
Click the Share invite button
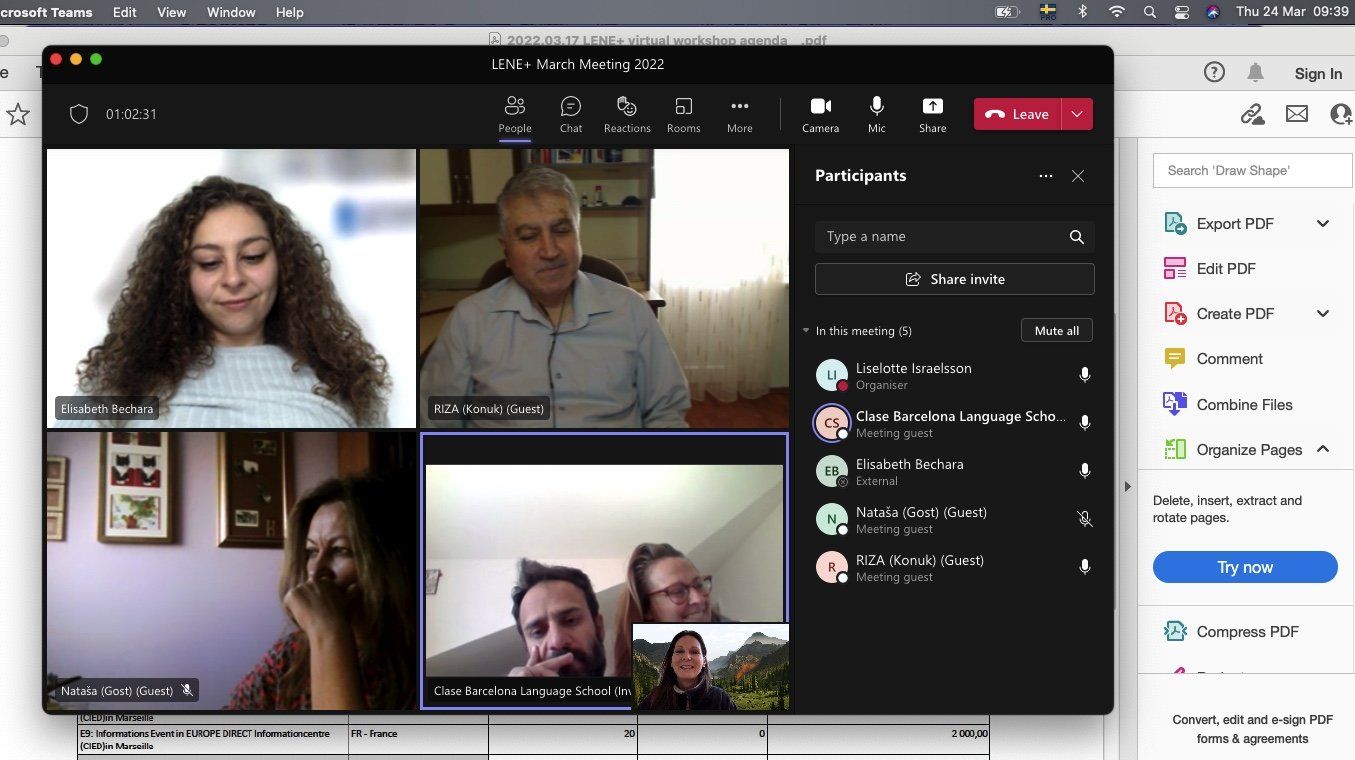click(x=954, y=279)
